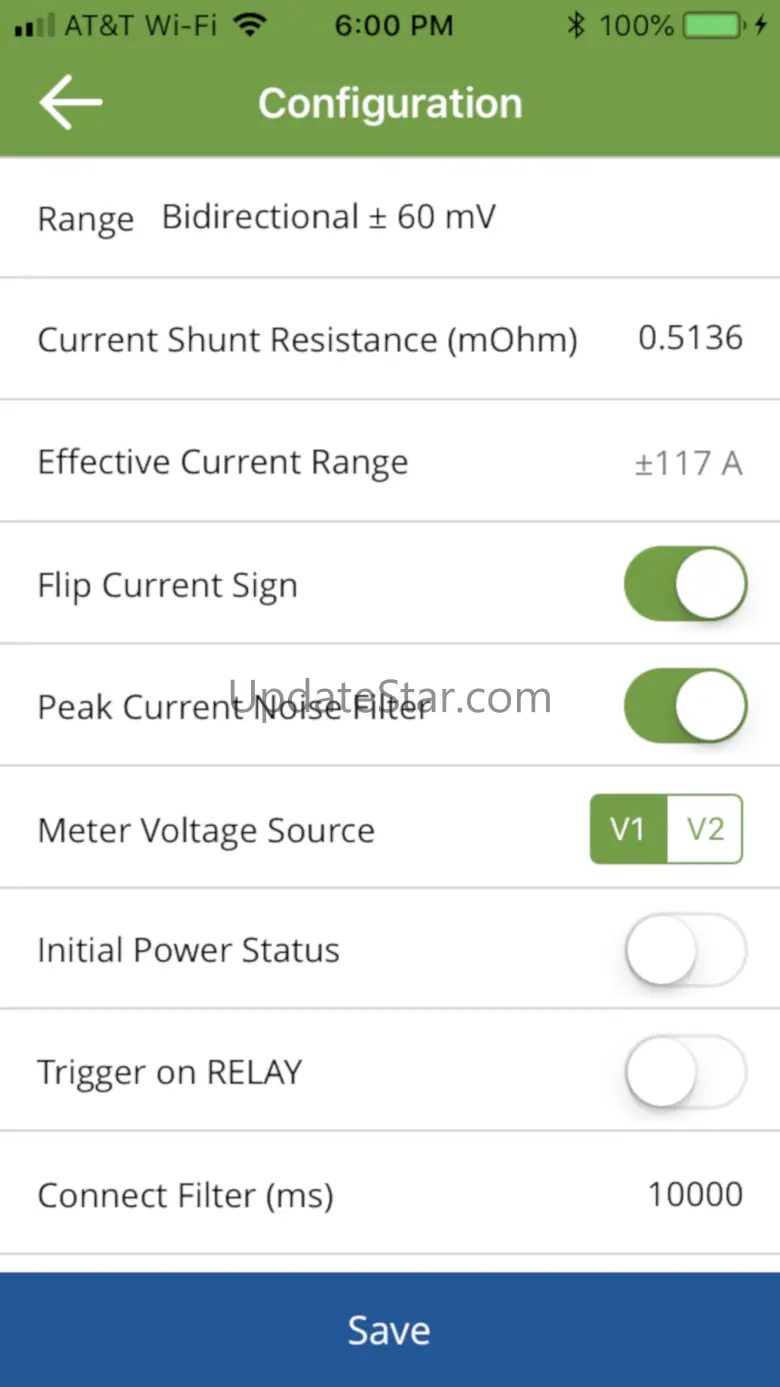Tap the cellular signal bars

35,27
